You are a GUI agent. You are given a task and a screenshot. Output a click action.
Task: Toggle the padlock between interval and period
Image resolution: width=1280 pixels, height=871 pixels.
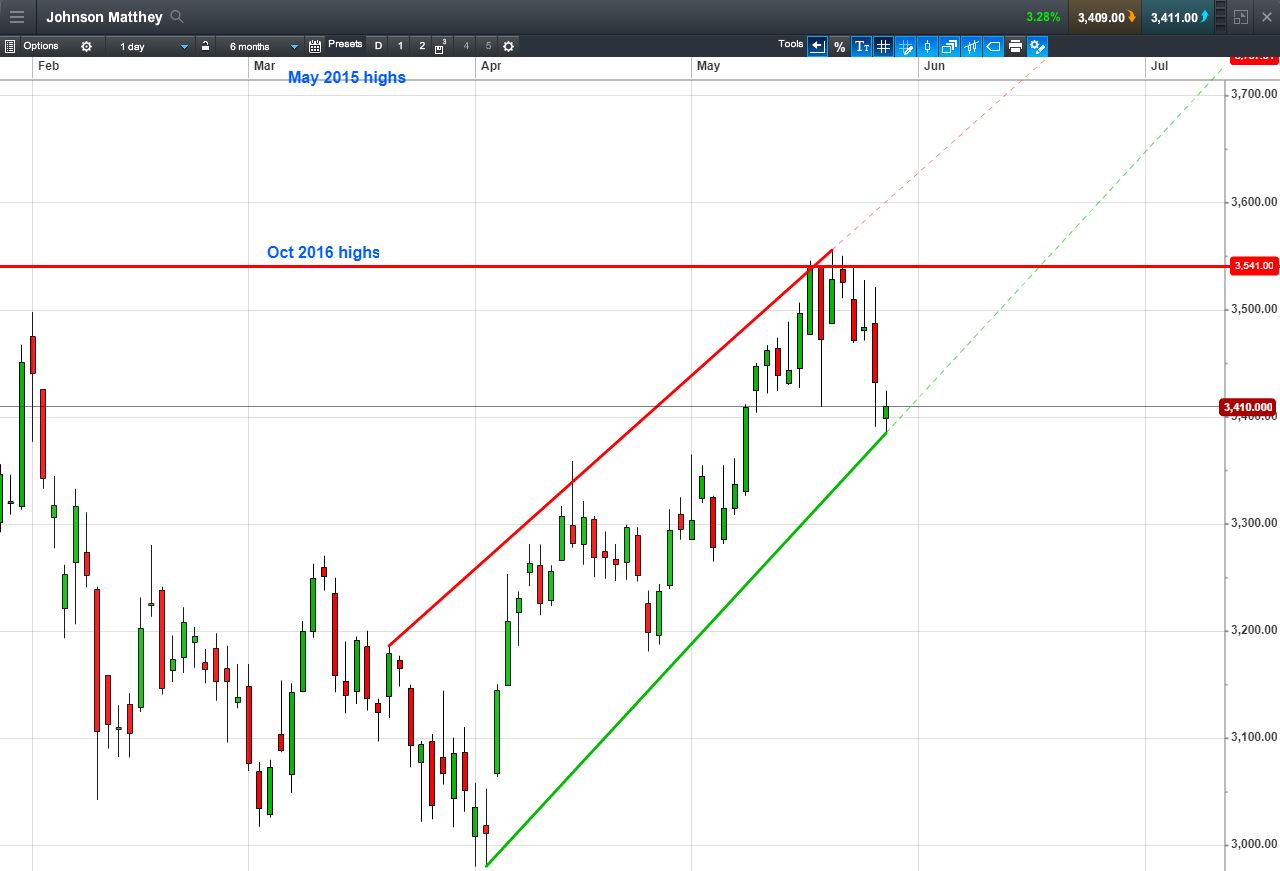click(x=205, y=46)
